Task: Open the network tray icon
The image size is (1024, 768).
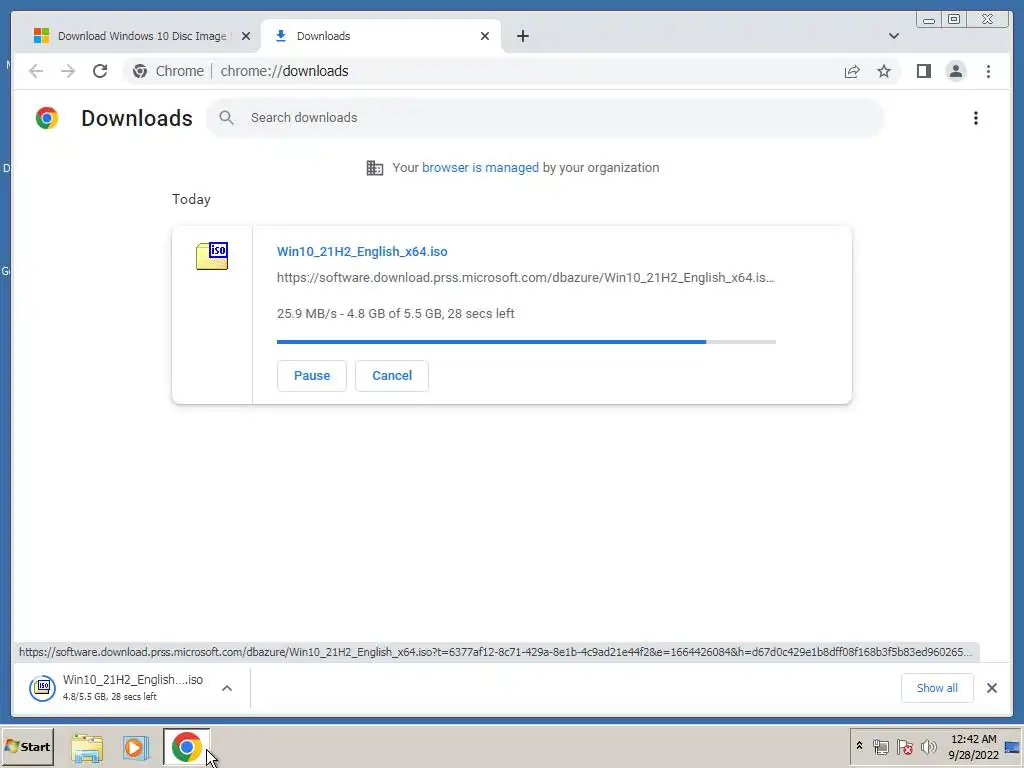Action: [x=881, y=746]
